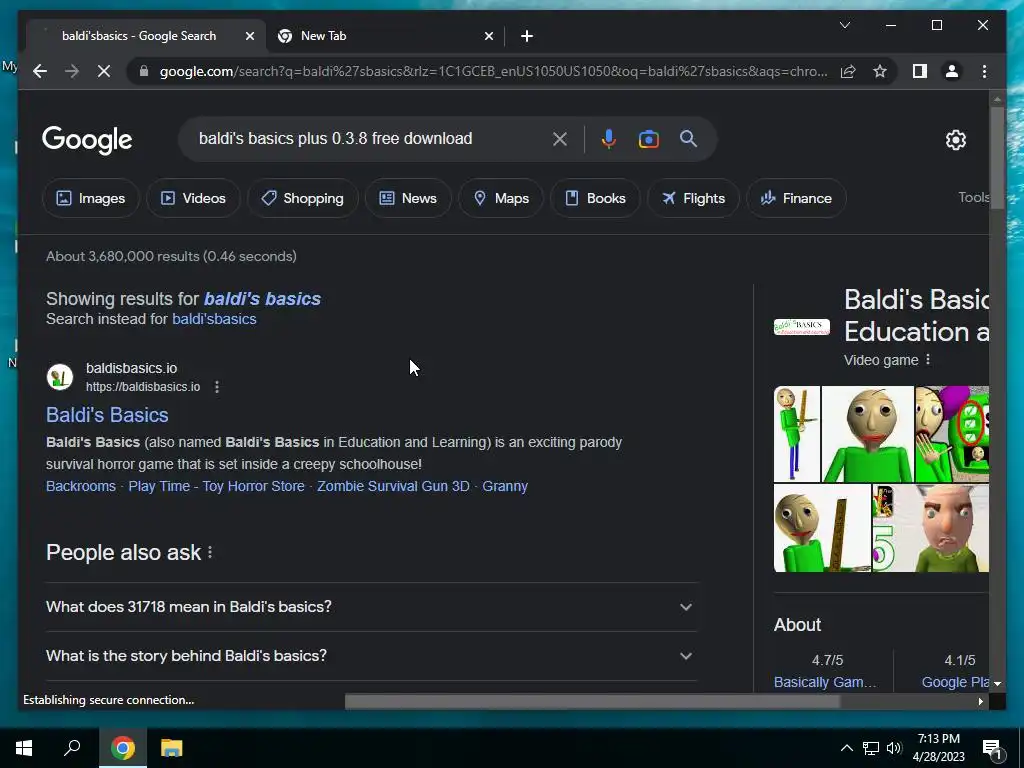This screenshot has width=1024, height=768.
Task: Click the horizontal scrollbar thumb
Action: pos(592,701)
